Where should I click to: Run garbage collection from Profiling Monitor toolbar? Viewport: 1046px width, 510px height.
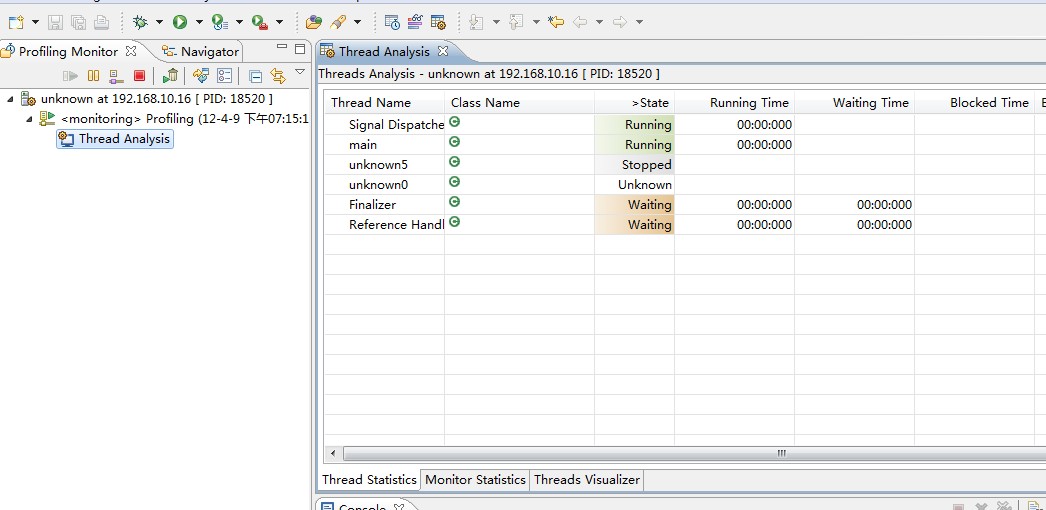click(171, 76)
